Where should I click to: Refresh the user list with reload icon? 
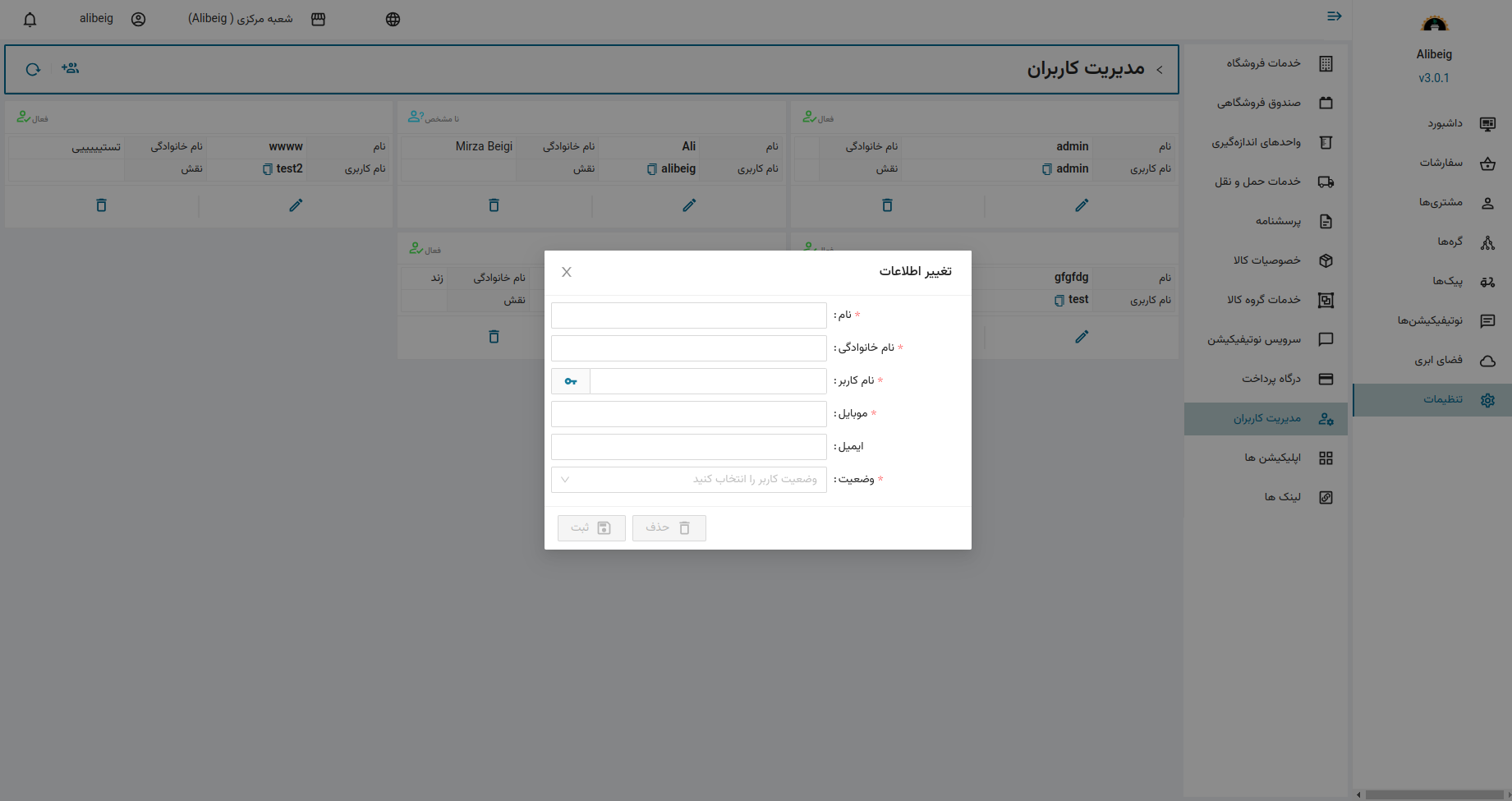33,69
